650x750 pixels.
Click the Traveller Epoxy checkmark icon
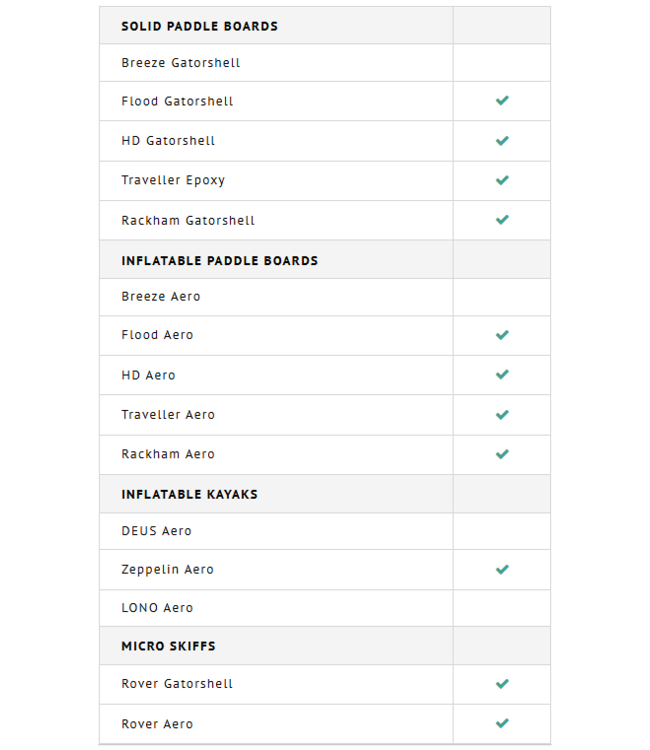coord(502,180)
